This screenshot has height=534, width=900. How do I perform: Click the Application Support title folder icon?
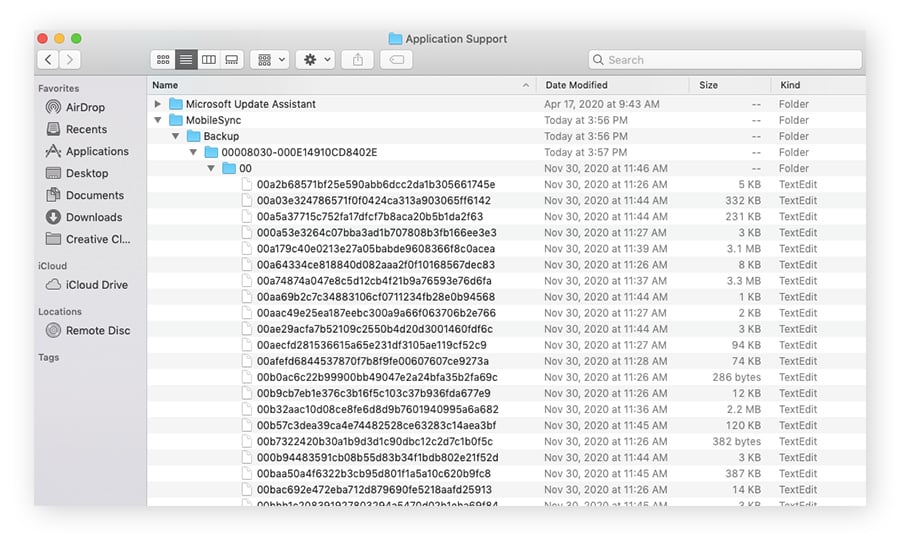pyautogui.click(x=395, y=38)
